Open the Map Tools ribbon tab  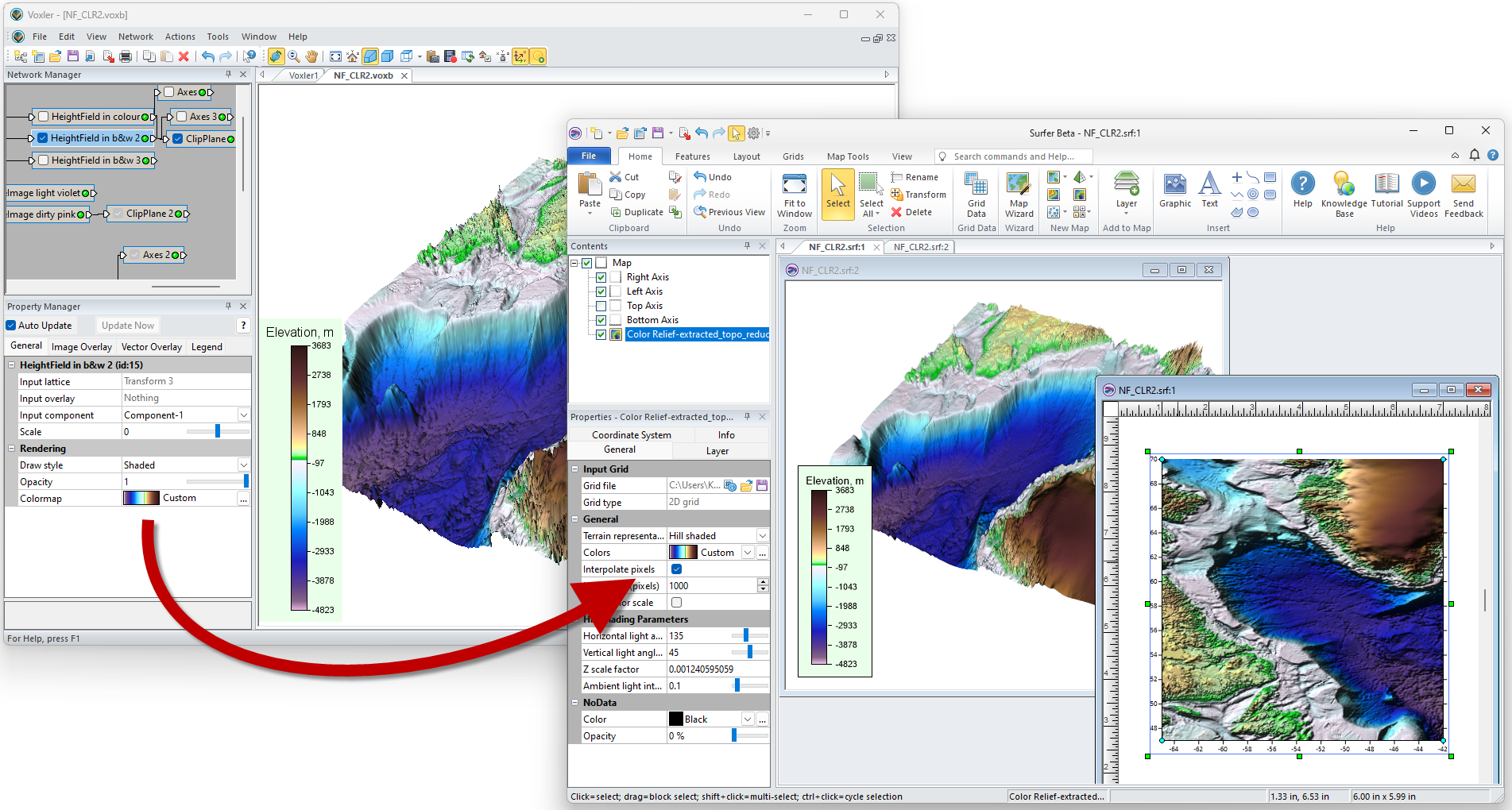coord(847,156)
